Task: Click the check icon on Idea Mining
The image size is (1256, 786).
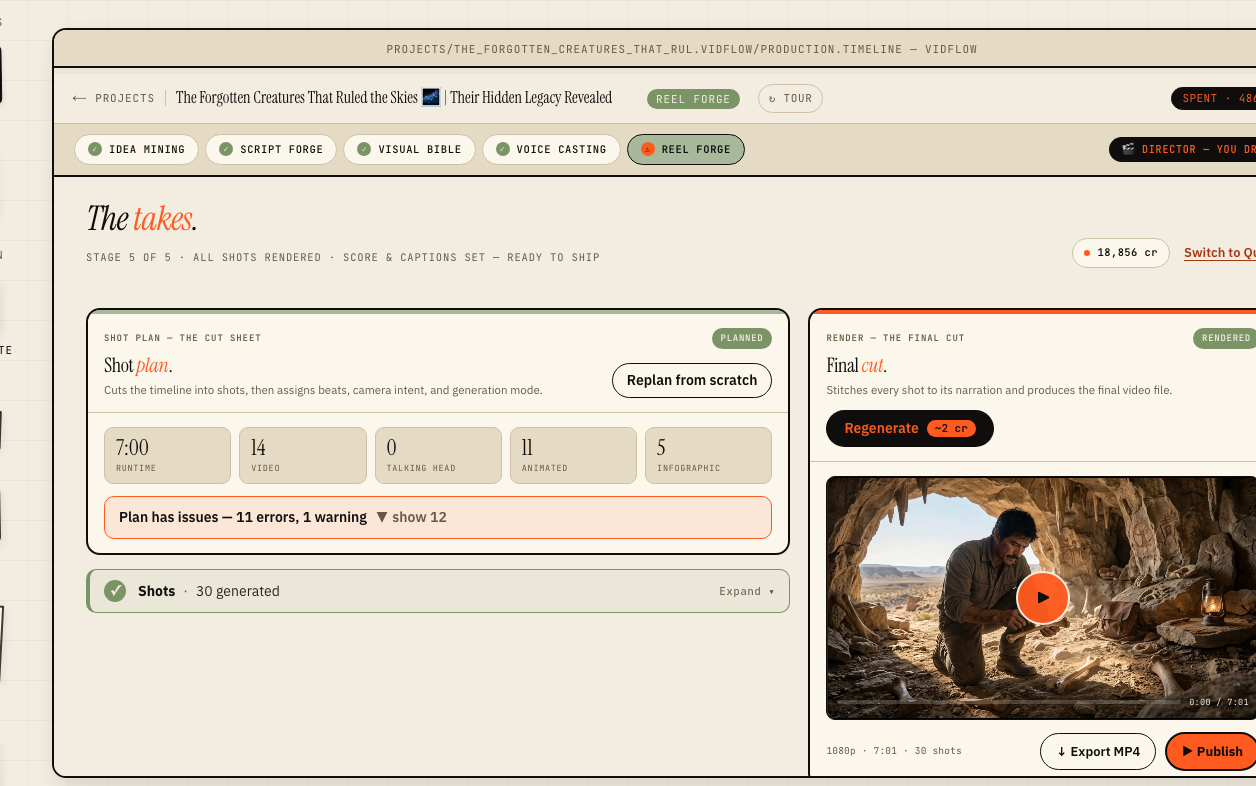Action: pos(95,149)
